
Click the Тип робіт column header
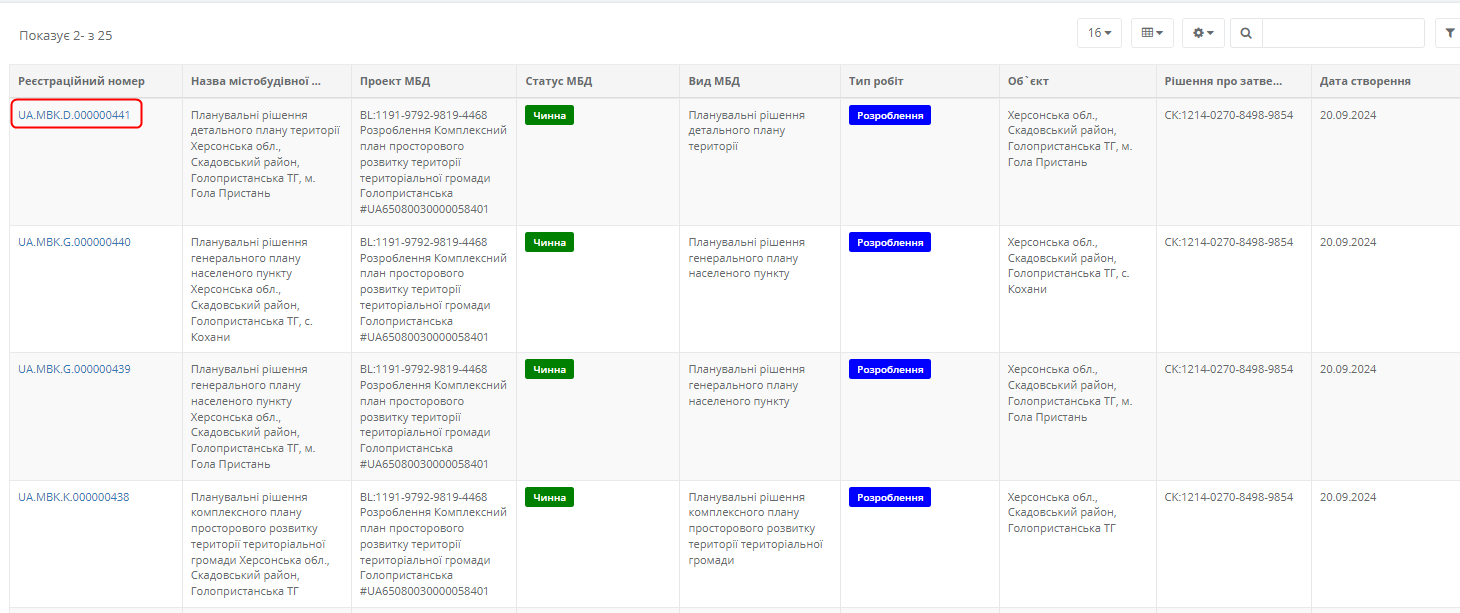point(876,81)
